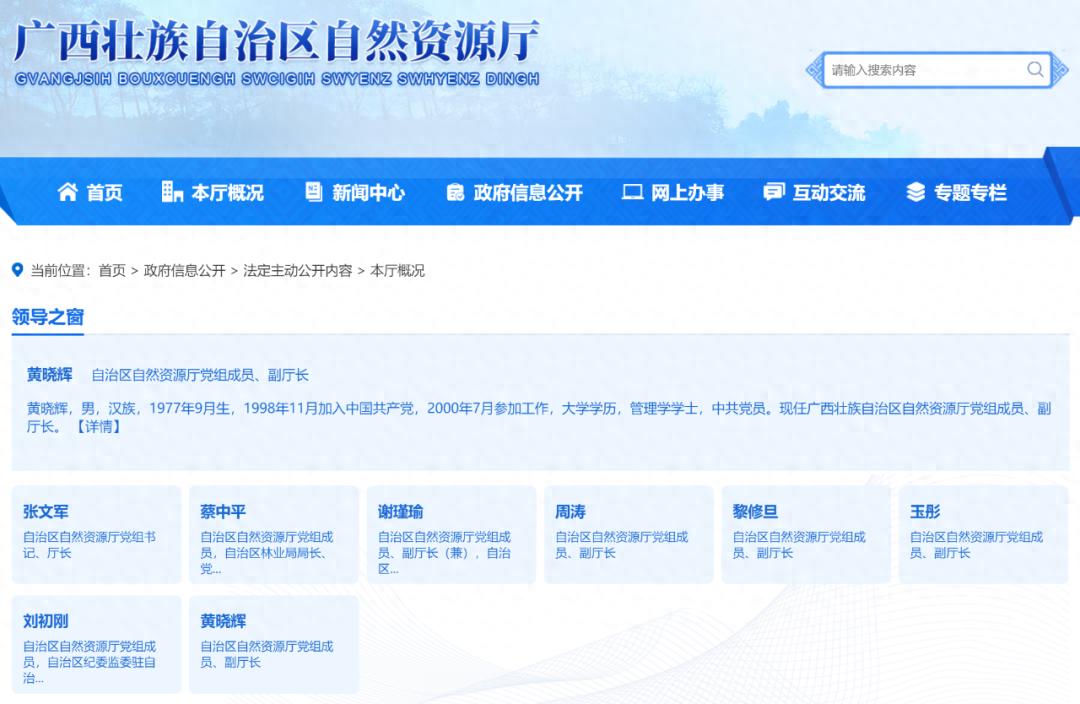
Task: Click the layers icon beside 专题专栏
Action: [x=915, y=192]
